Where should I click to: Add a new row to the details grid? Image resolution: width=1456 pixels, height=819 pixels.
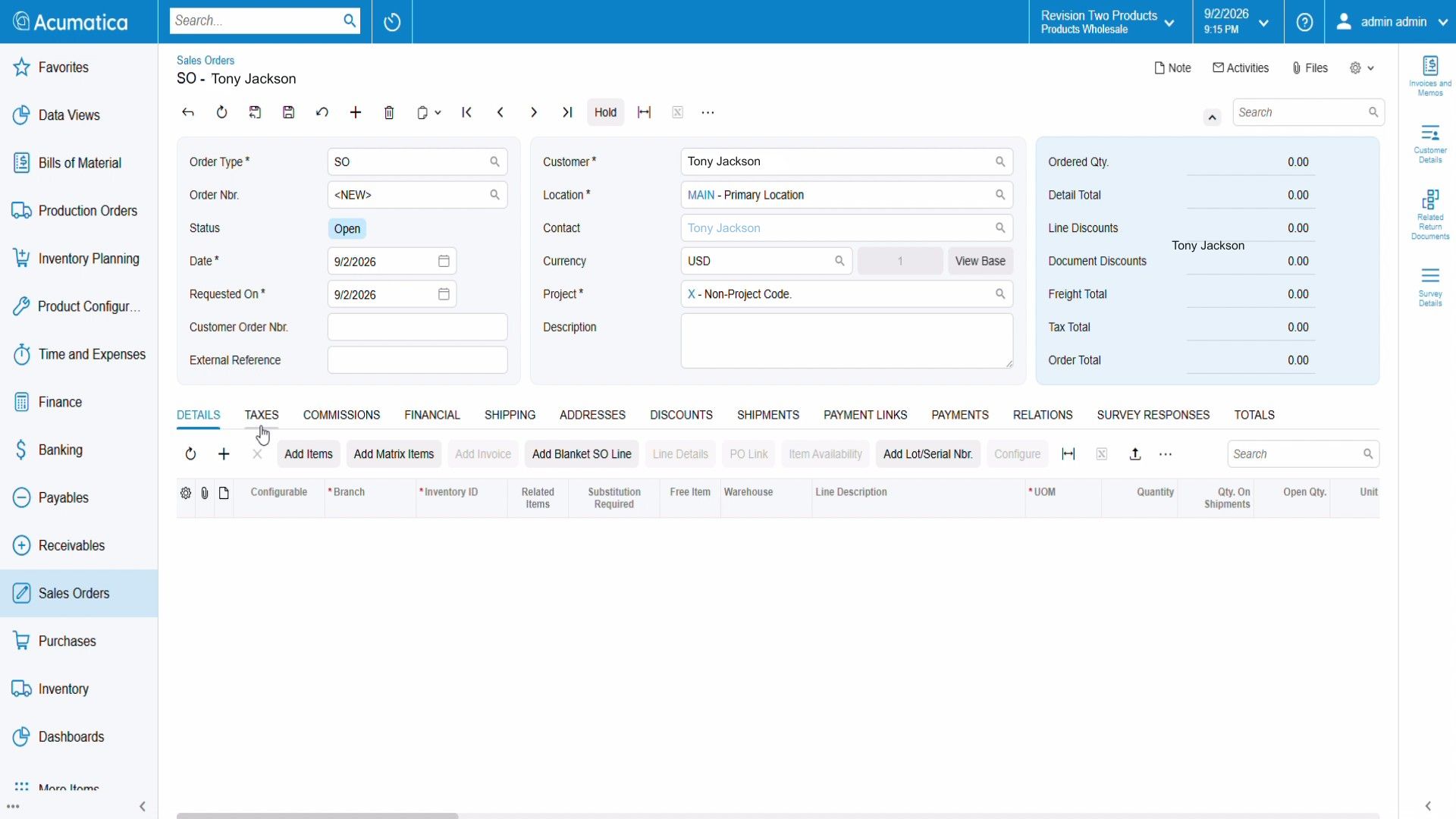(x=224, y=454)
